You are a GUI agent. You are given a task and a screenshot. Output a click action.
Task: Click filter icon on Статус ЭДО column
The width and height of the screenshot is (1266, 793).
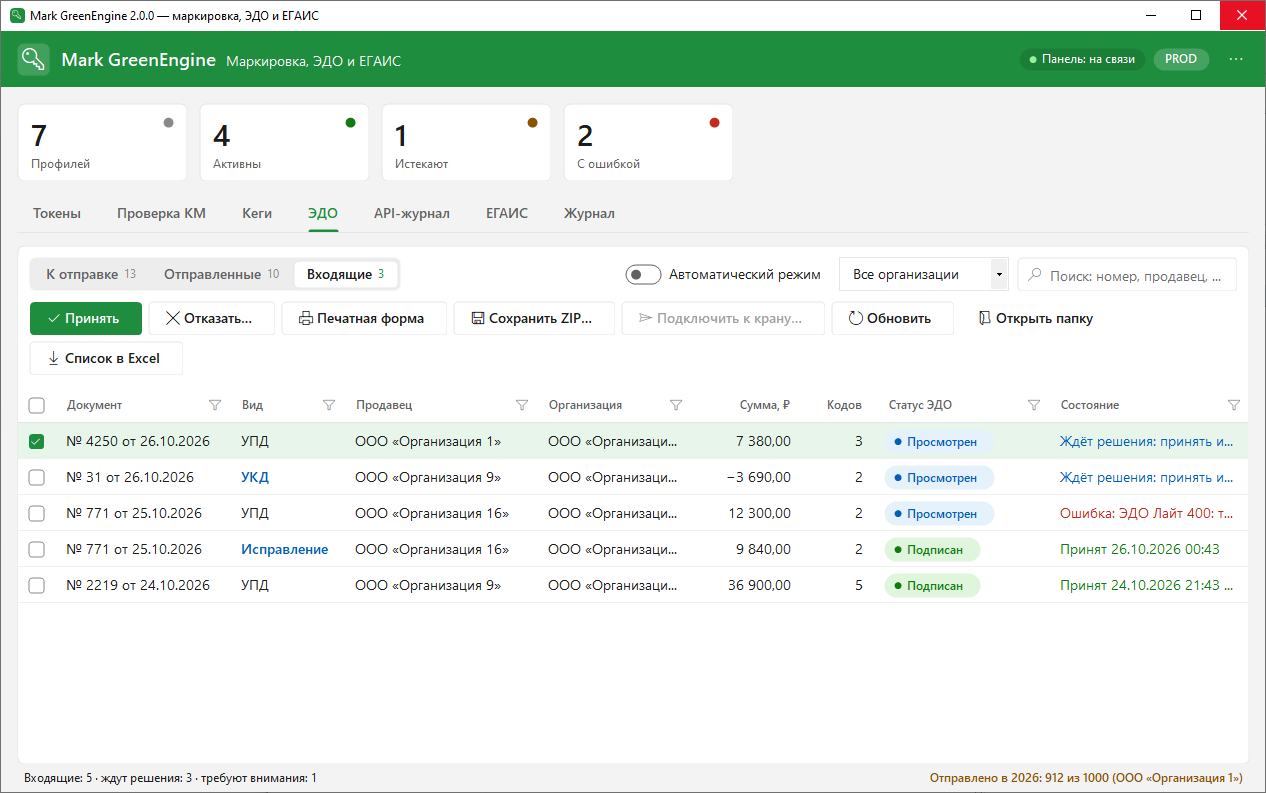click(x=1034, y=405)
